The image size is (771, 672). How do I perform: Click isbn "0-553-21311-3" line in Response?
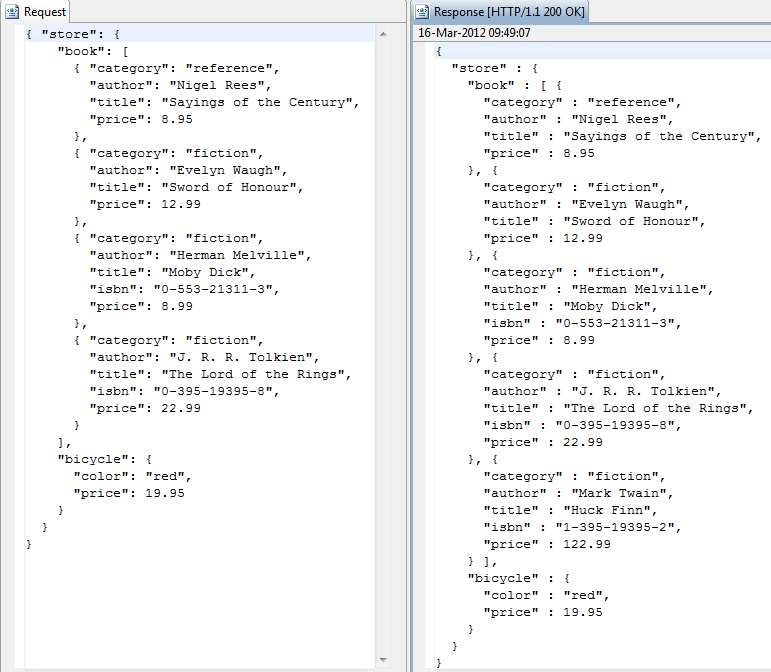(x=583, y=323)
